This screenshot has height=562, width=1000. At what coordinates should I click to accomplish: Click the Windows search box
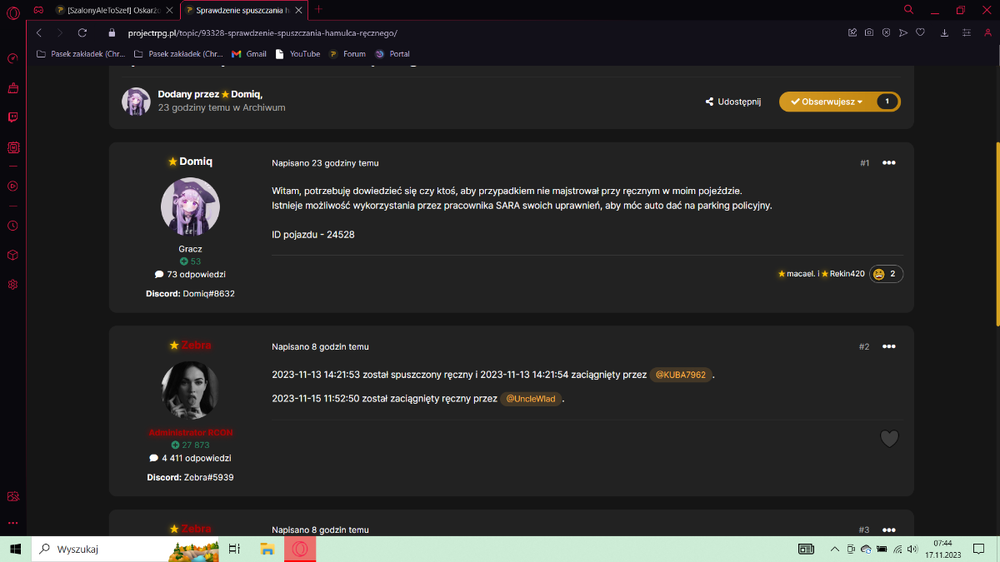click(126, 549)
